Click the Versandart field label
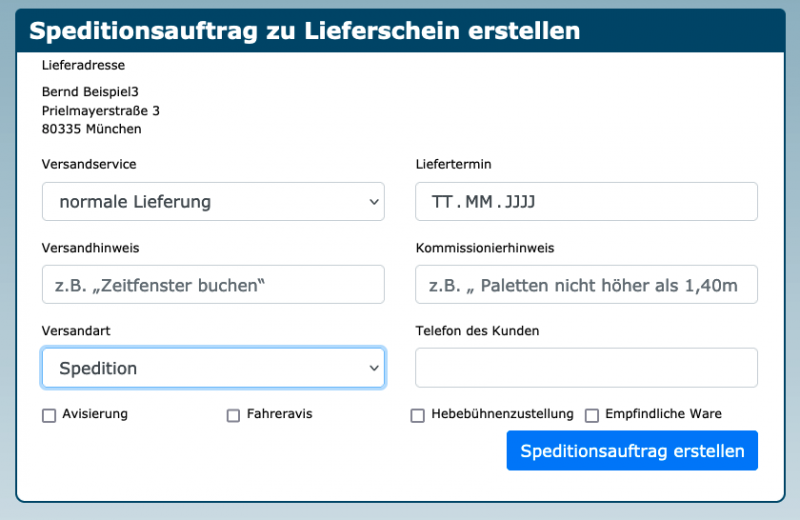 (76, 331)
